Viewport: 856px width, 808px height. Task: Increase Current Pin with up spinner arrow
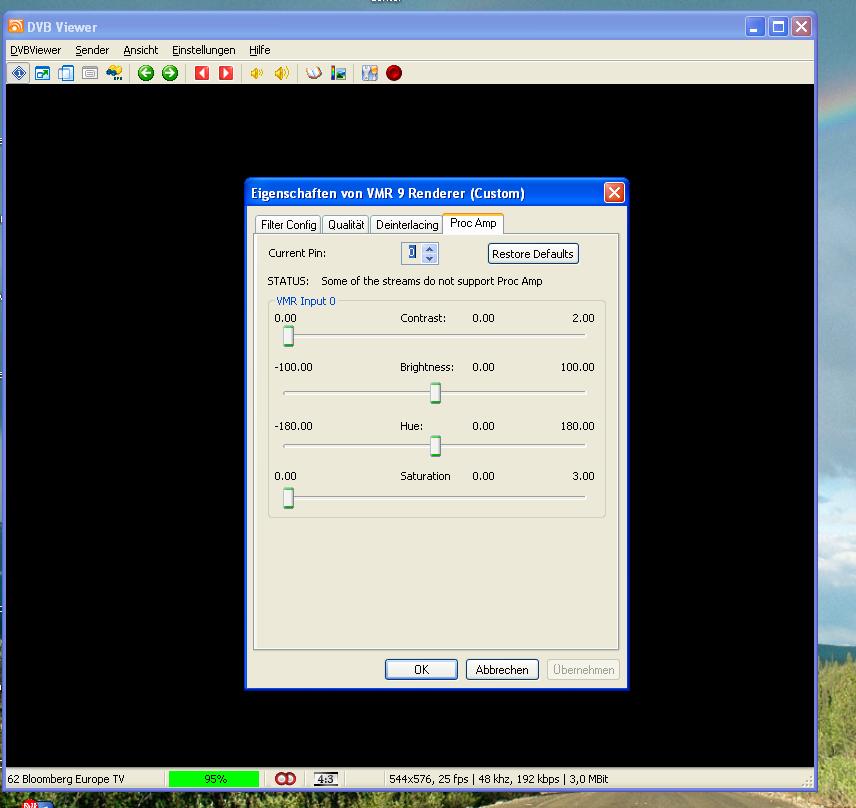click(x=430, y=248)
